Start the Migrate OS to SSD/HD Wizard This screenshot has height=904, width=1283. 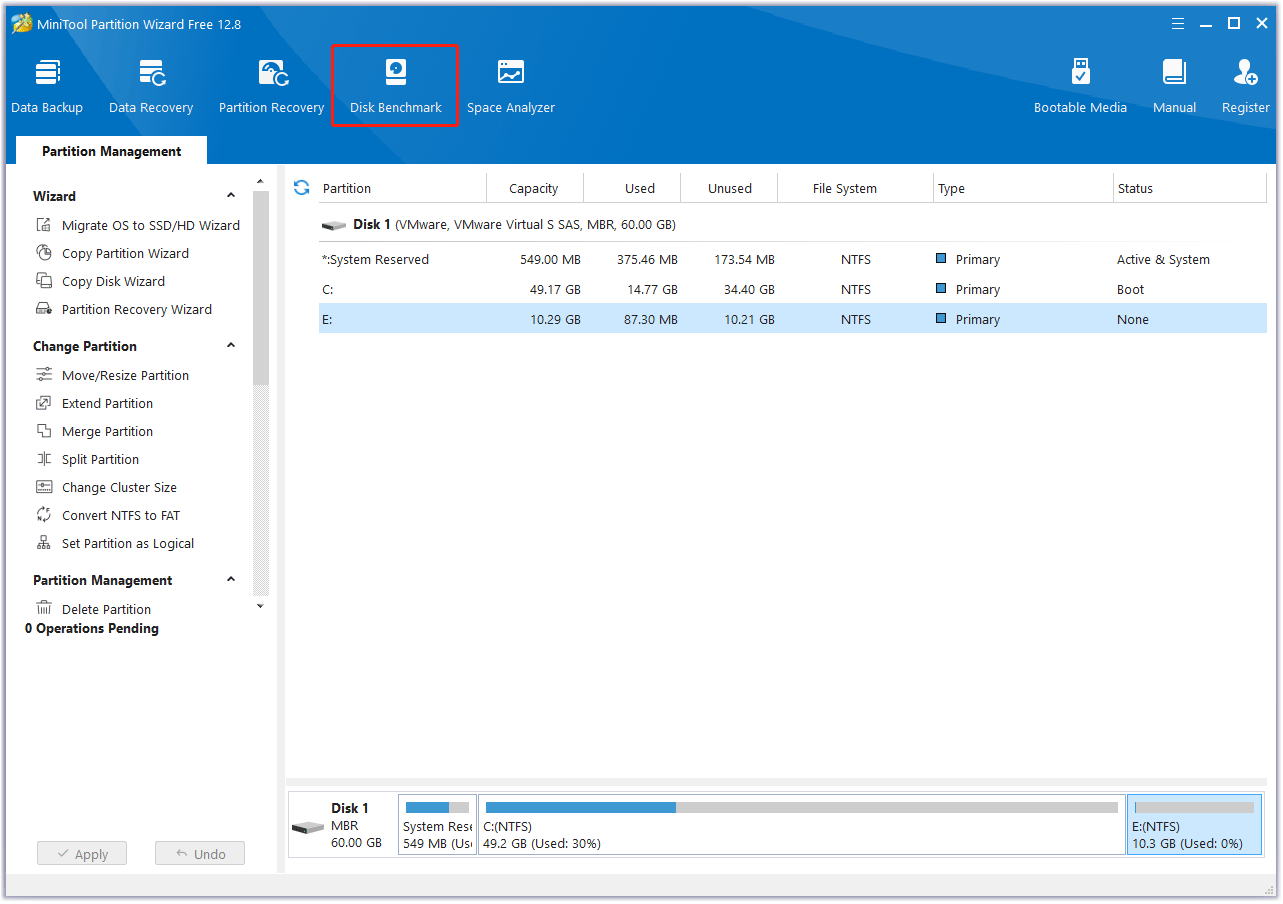point(138,225)
